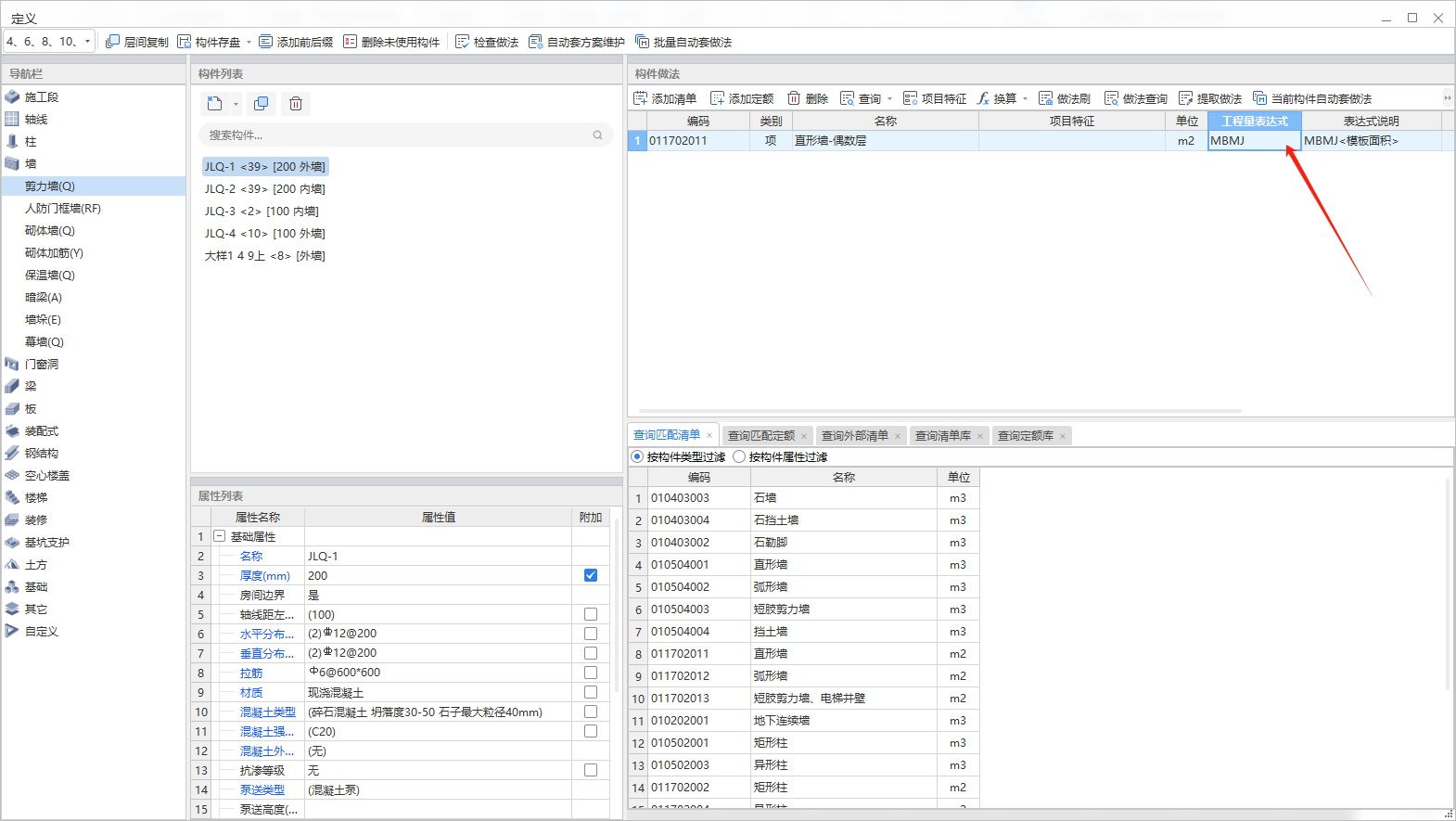Viewport: 1456px width, 821px height.
Task: Select 施工段 in navigation bar
Action: (x=42, y=96)
